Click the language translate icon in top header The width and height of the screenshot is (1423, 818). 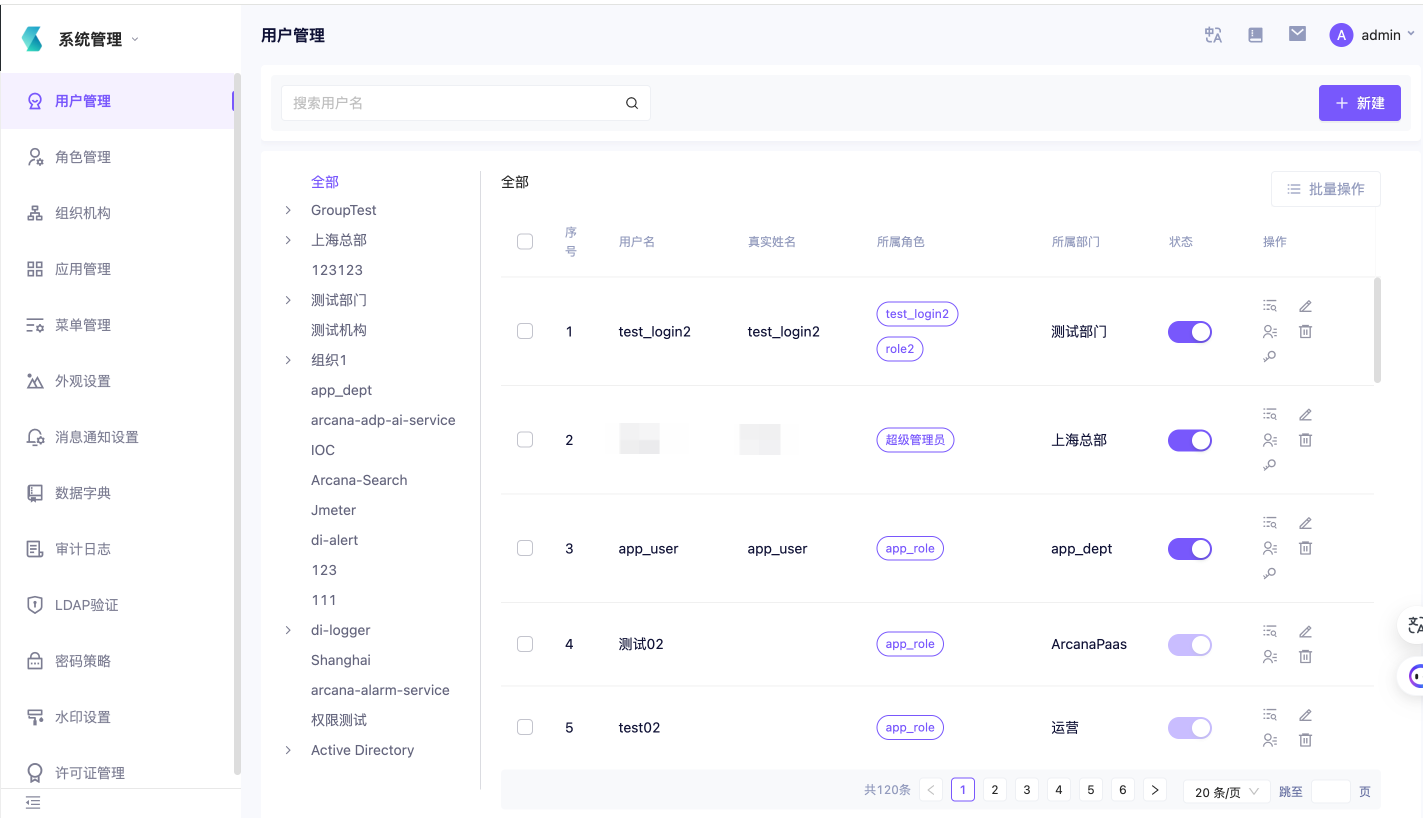click(1213, 35)
